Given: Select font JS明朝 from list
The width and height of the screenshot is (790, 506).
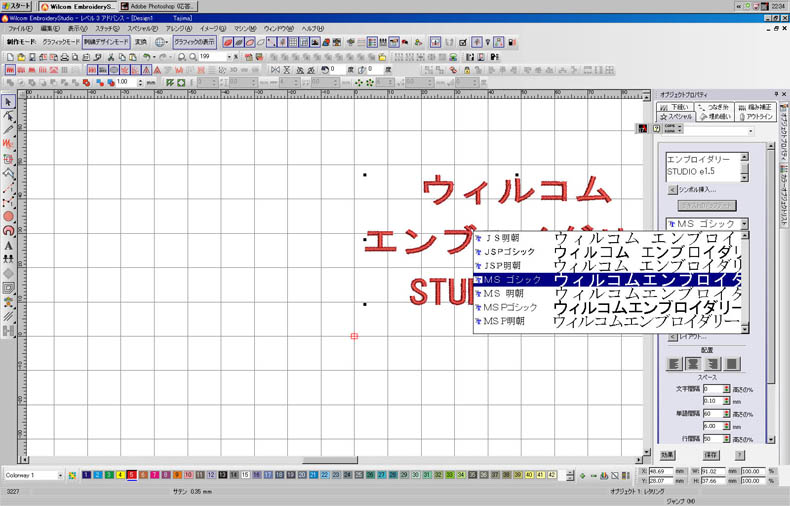Looking at the screenshot, I should (x=607, y=238).
